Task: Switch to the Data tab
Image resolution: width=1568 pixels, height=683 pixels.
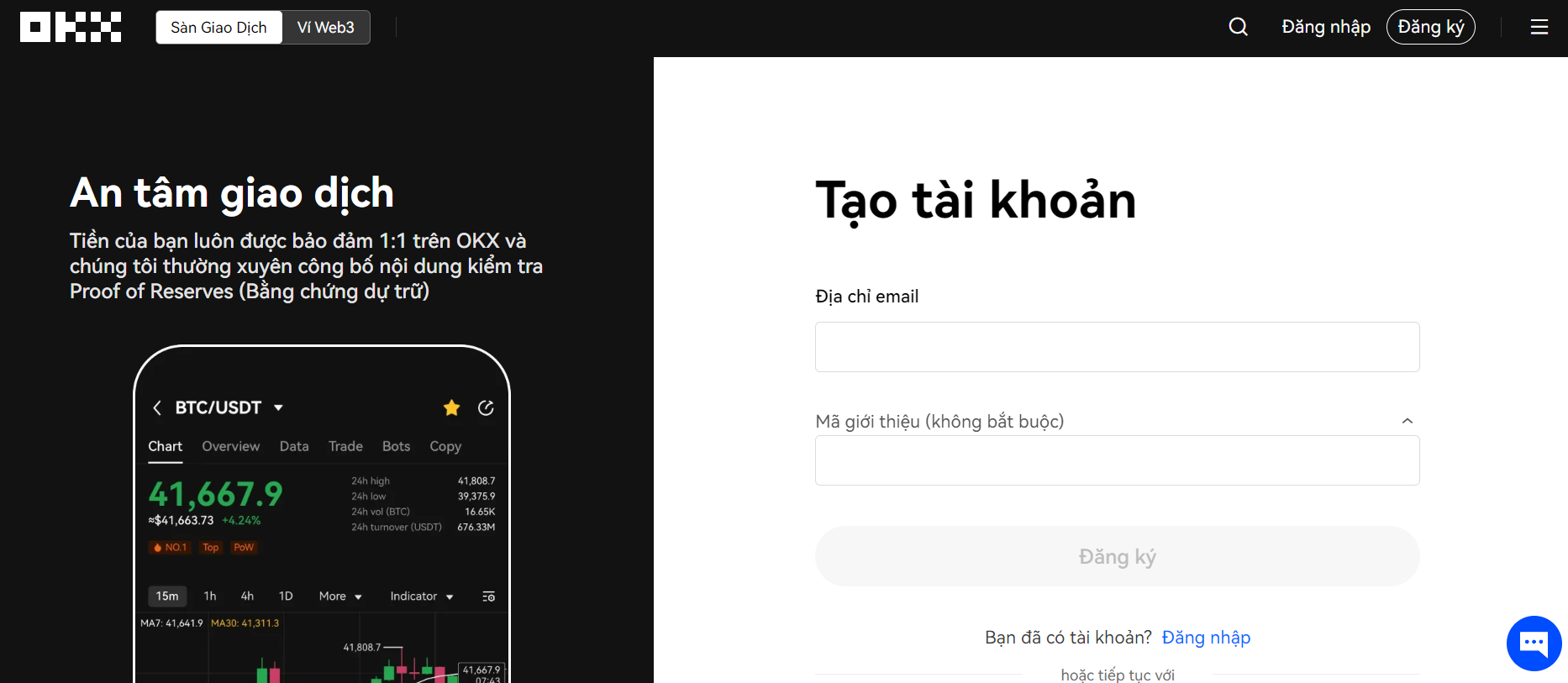Action: [294, 446]
